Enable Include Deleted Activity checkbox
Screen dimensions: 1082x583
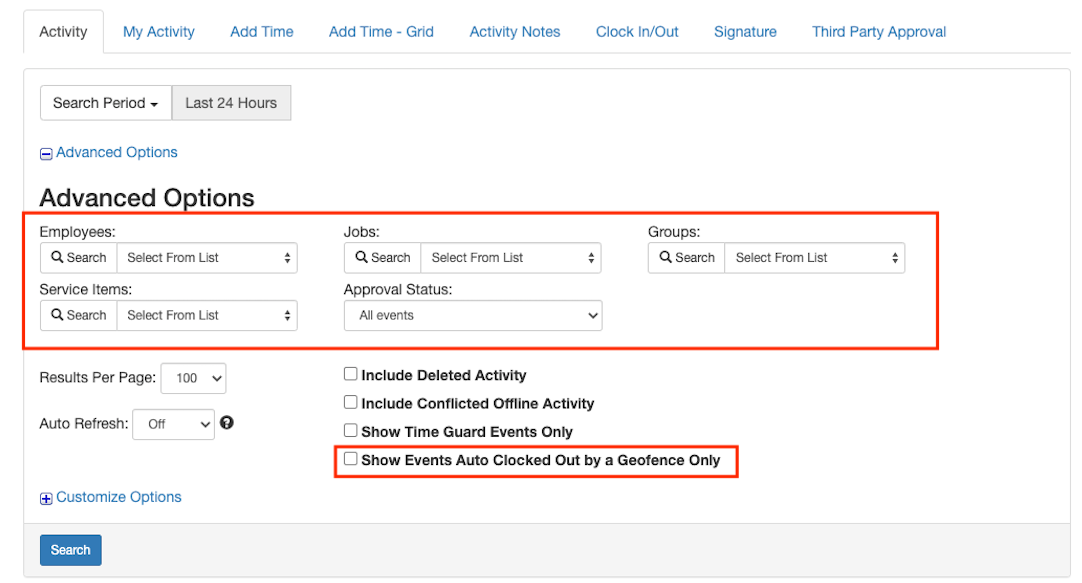(x=351, y=374)
